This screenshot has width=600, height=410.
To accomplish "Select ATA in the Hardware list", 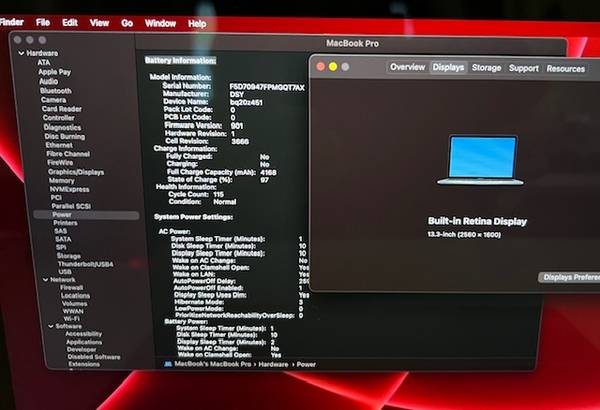I will coord(44,62).
